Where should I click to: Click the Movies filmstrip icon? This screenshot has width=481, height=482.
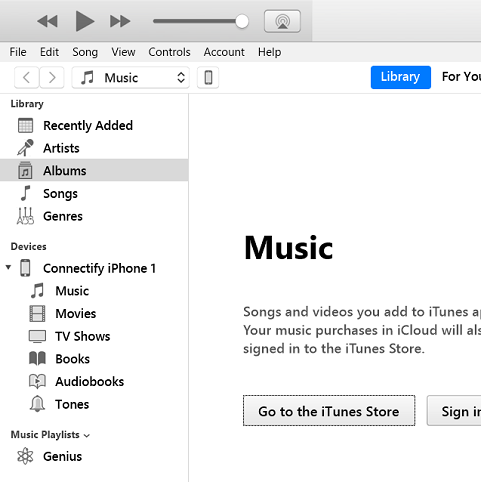pyautogui.click(x=37, y=313)
